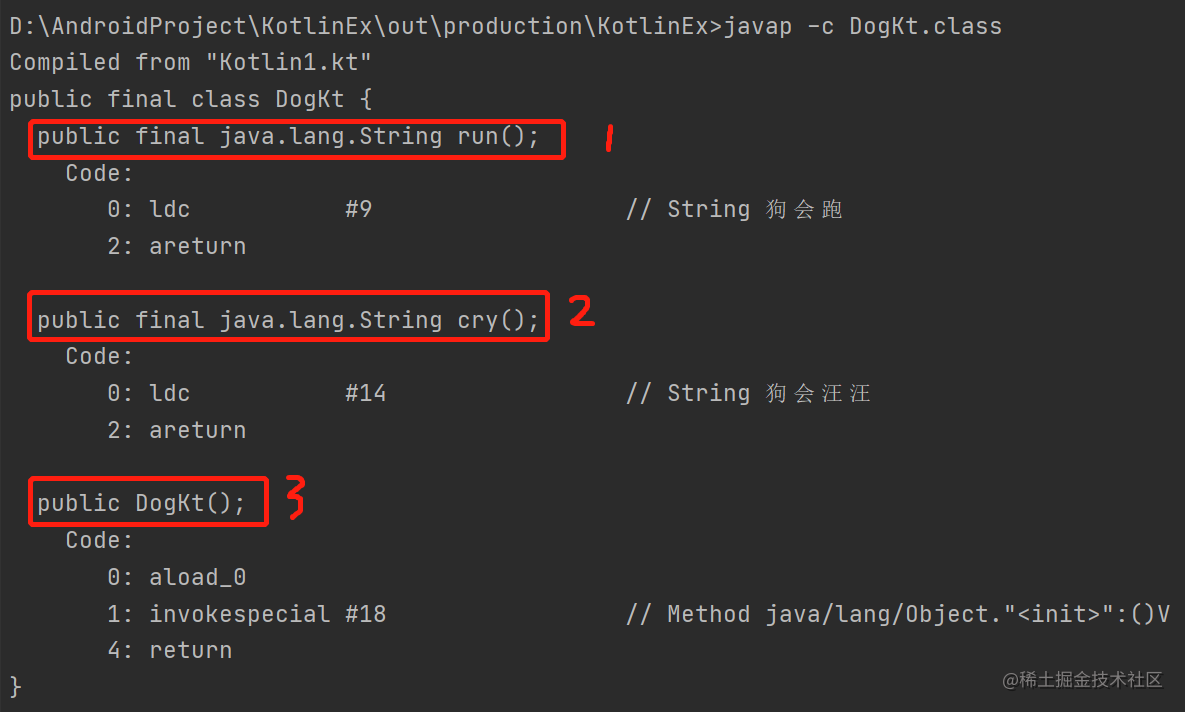This screenshot has width=1185, height=712.
Task: Click the ldc #9 instruction line
Action: click(240, 209)
